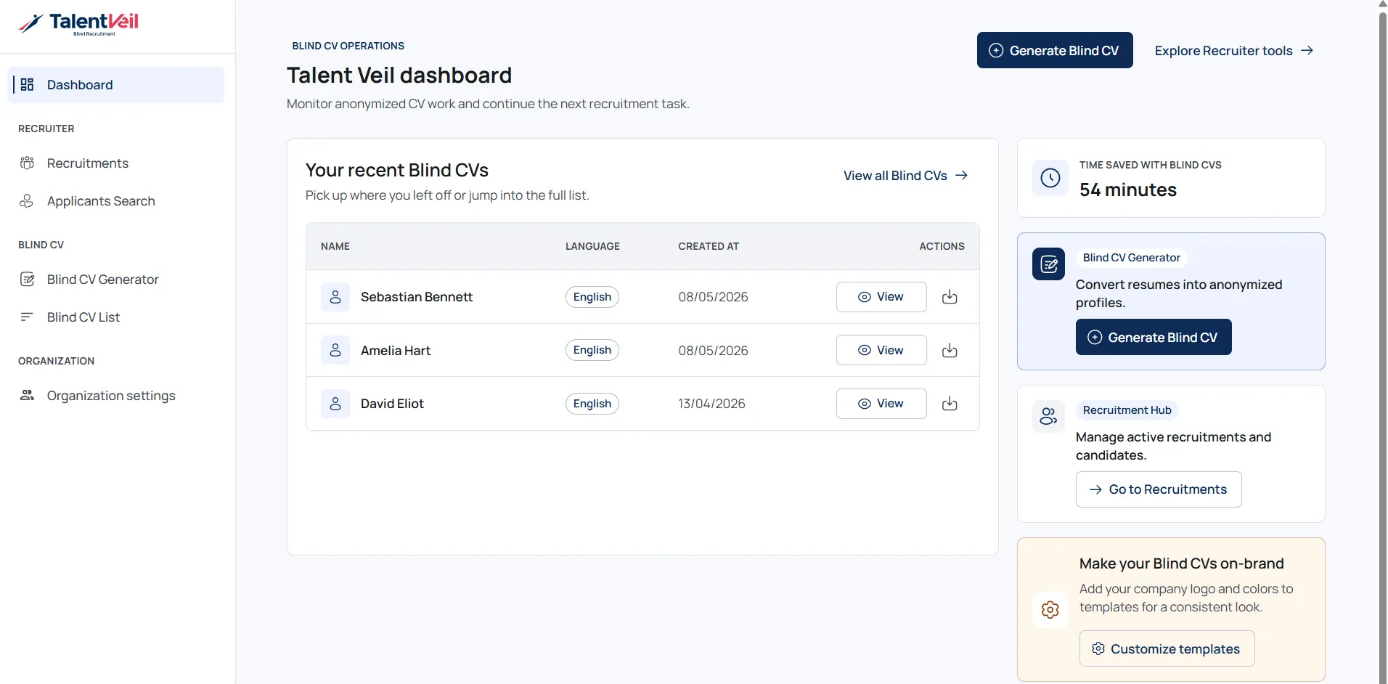The height and width of the screenshot is (684, 1388).
Task: Download David Eliot's Blind CV
Action: coord(950,404)
